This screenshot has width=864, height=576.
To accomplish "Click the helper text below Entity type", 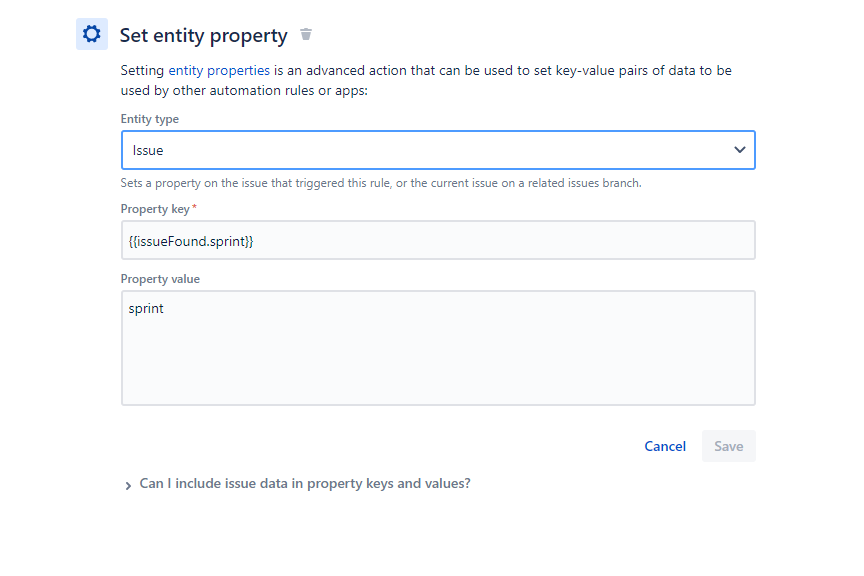I will (x=381, y=183).
